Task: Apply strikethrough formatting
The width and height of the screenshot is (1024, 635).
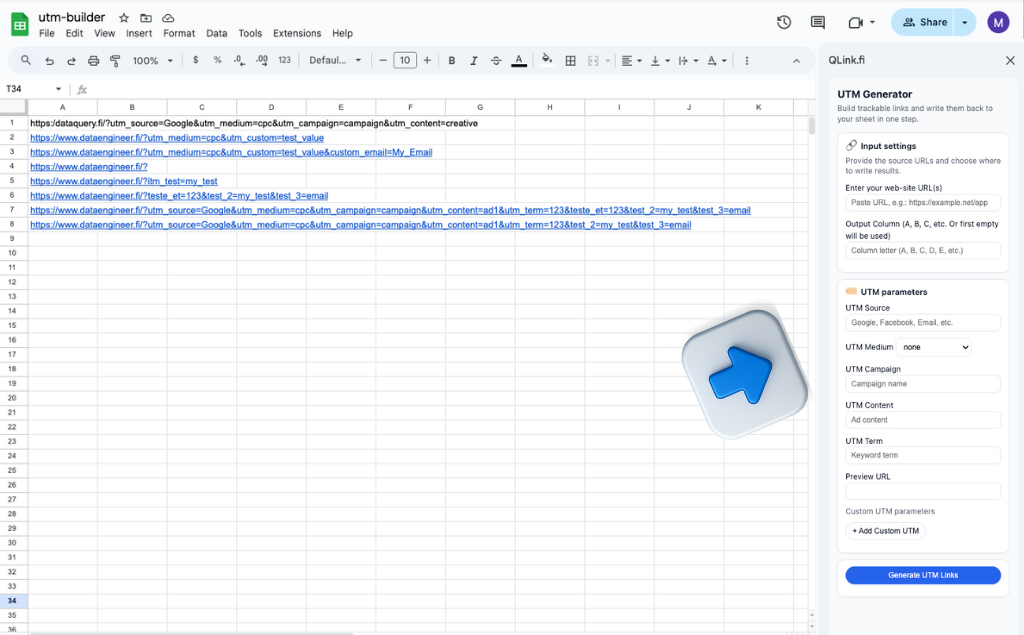Action: pyautogui.click(x=496, y=60)
